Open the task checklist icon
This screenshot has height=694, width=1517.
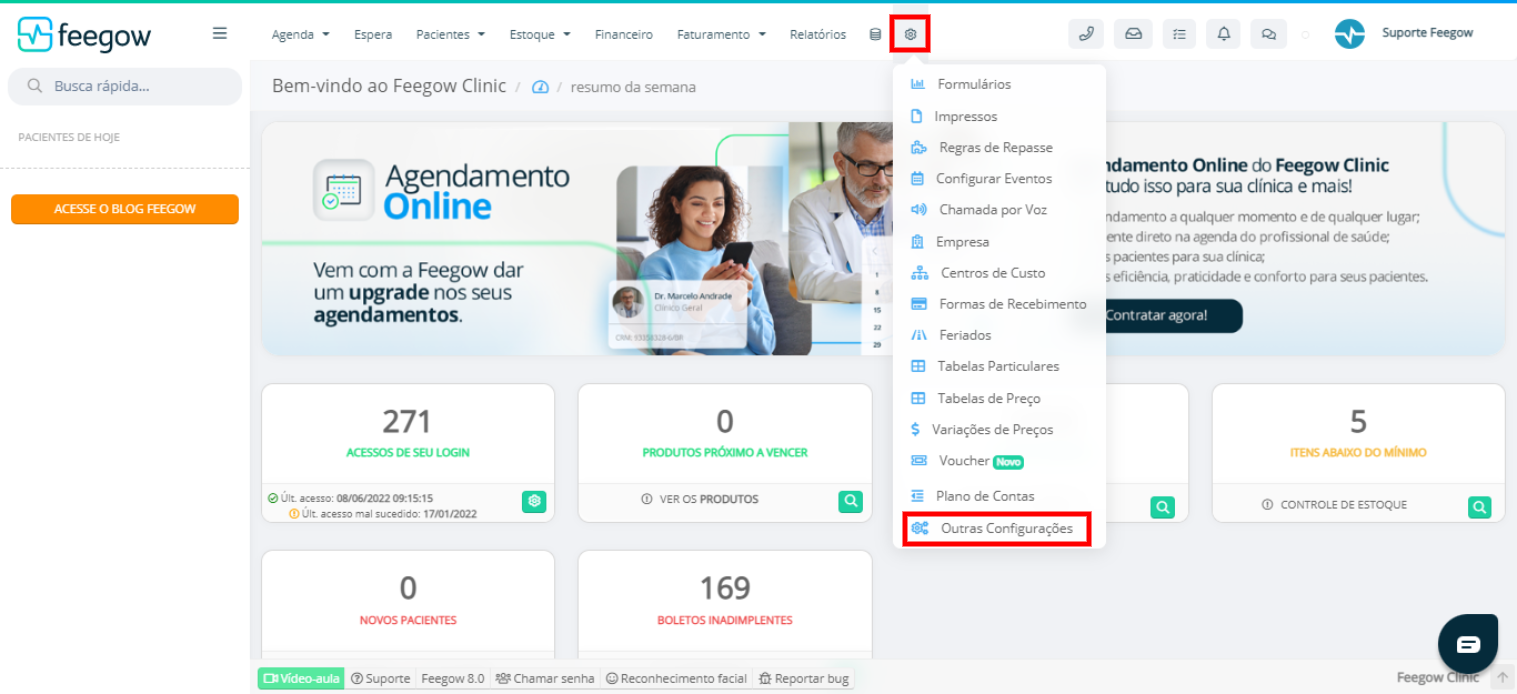[x=1179, y=34]
